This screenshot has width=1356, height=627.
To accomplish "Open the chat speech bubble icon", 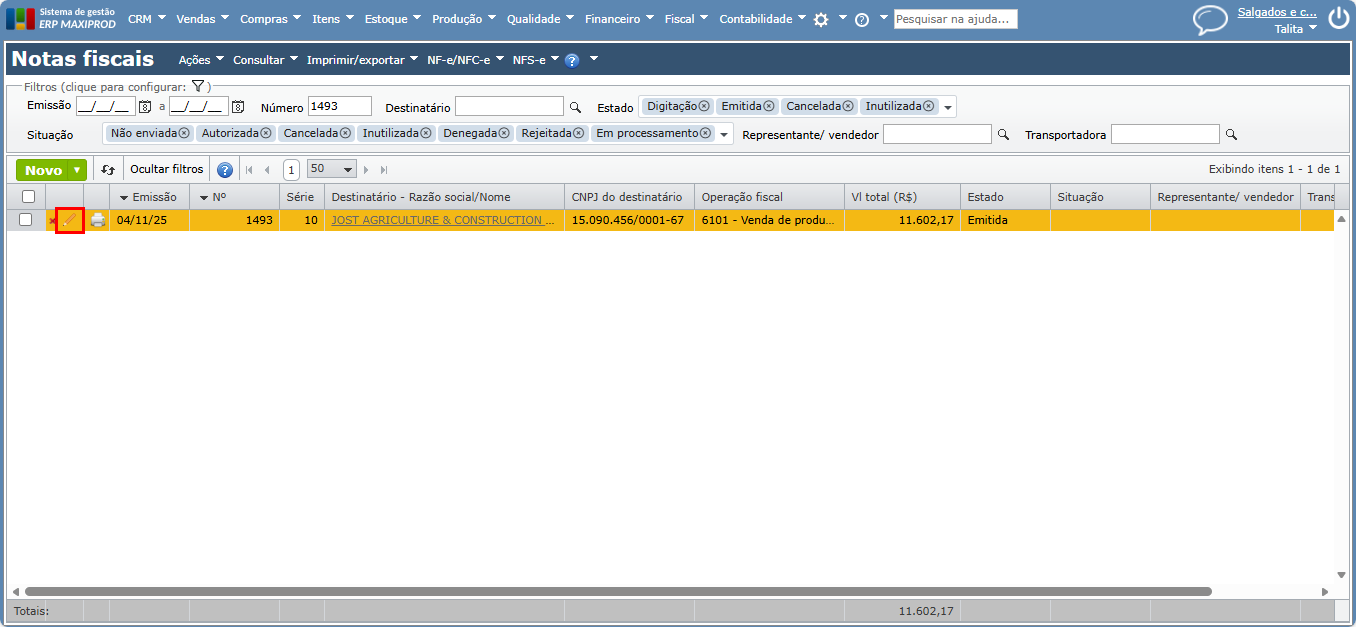I will pyautogui.click(x=1211, y=20).
